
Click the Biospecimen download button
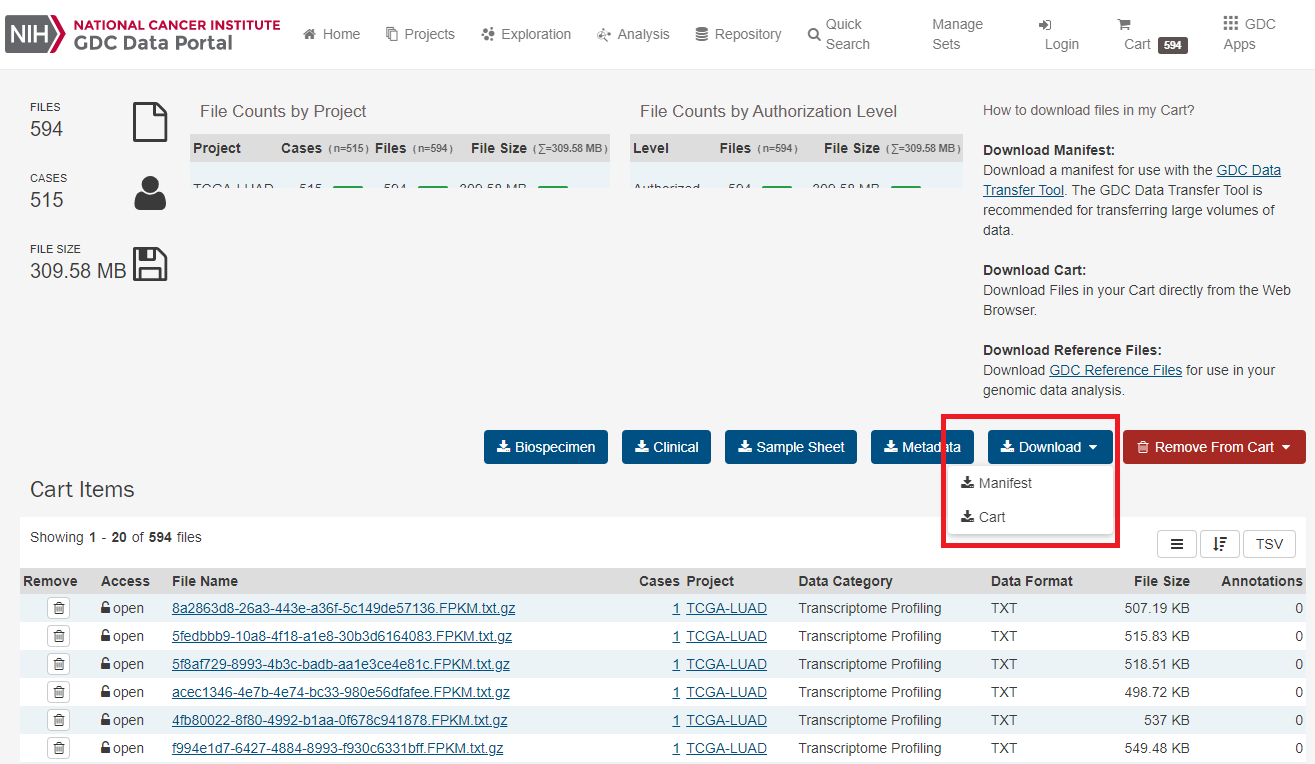click(x=546, y=447)
